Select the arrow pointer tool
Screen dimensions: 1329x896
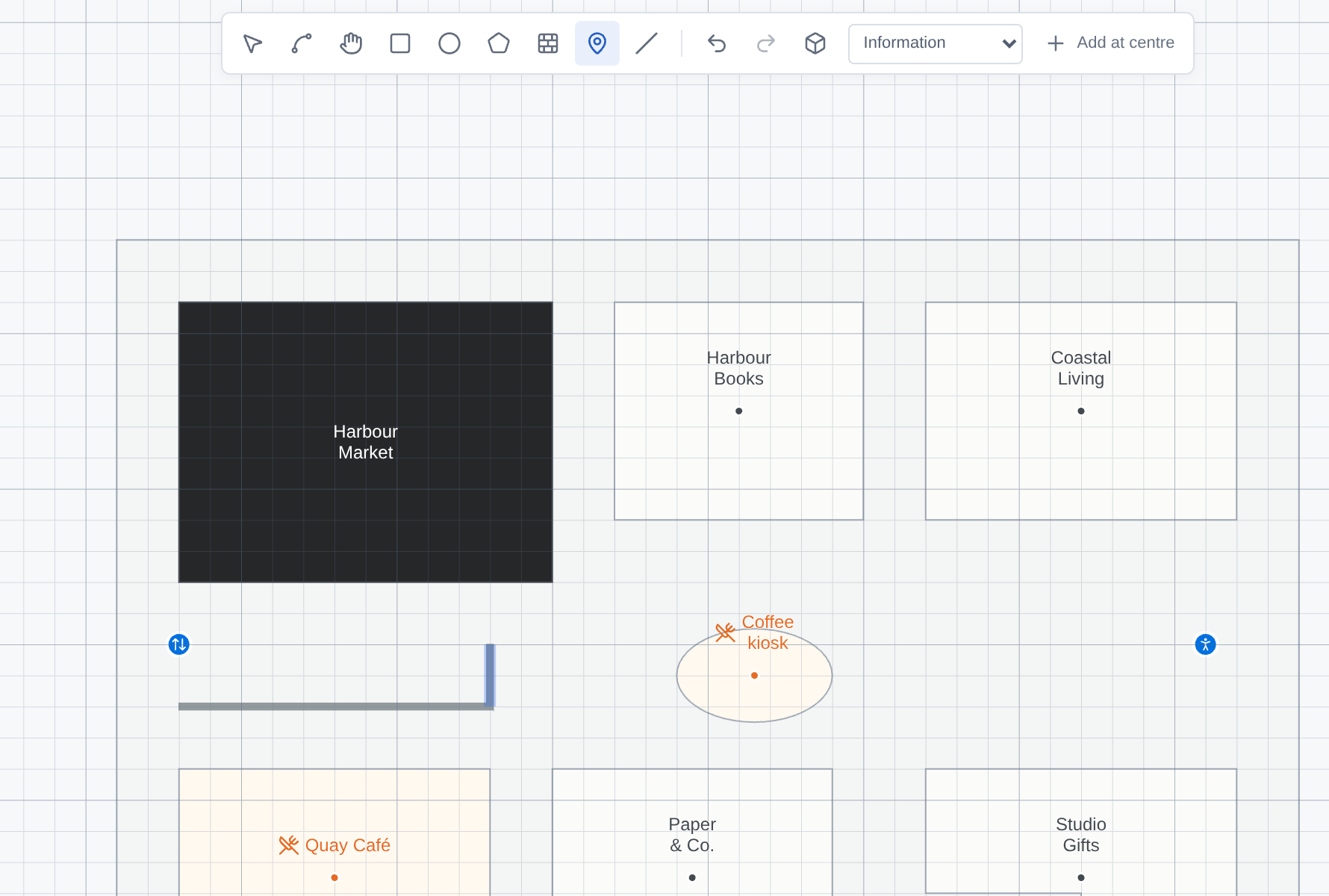[252, 43]
